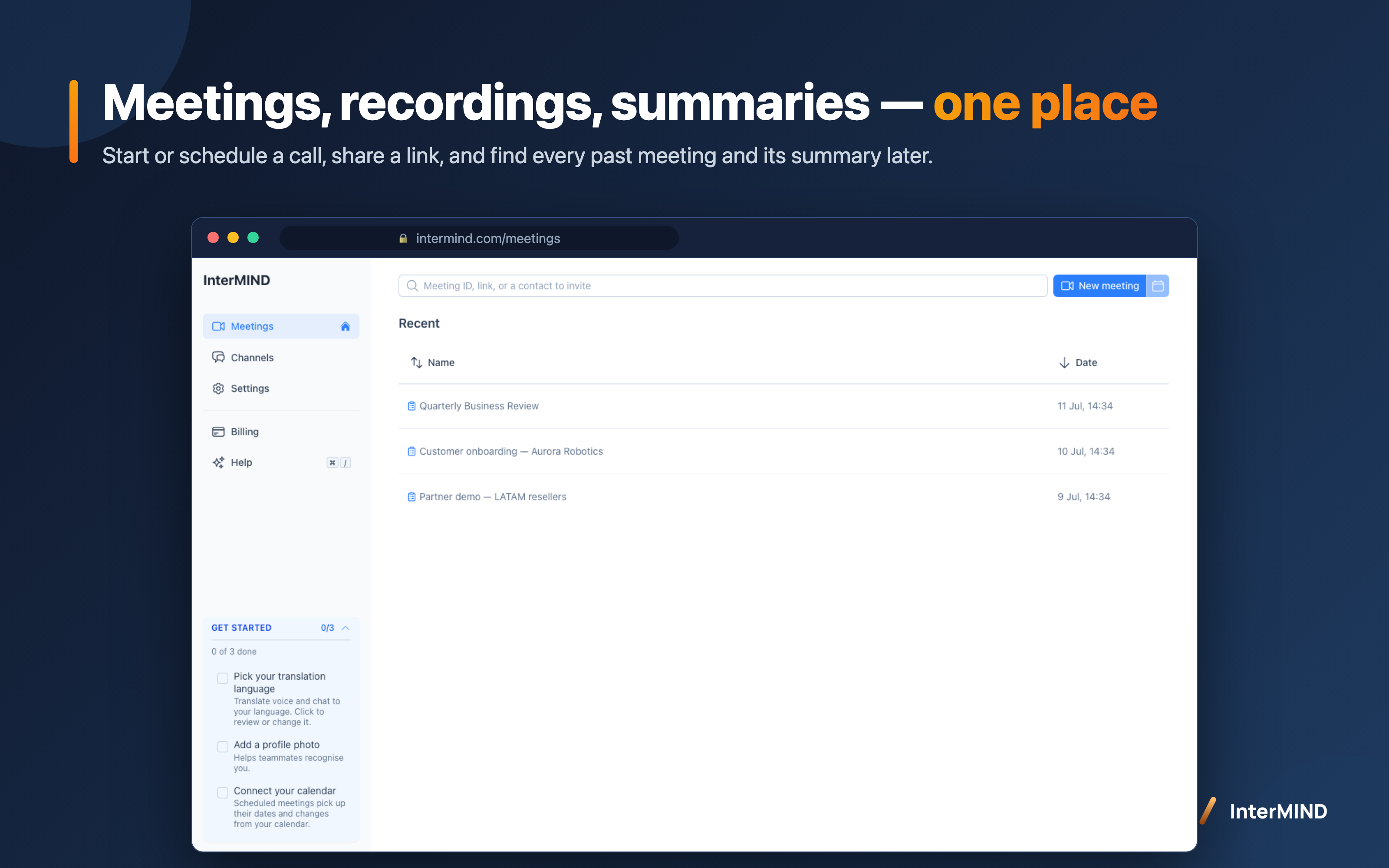Image resolution: width=1389 pixels, height=868 pixels.
Task: Click the home icon on Meetings row
Action: (x=345, y=326)
